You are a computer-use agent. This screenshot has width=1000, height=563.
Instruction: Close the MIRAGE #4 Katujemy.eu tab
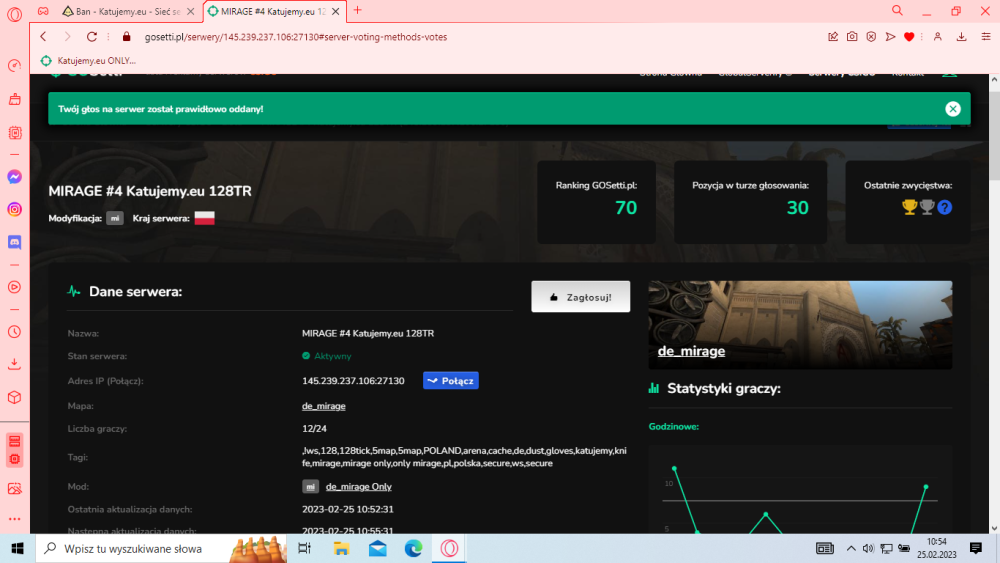pyautogui.click(x=335, y=11)
